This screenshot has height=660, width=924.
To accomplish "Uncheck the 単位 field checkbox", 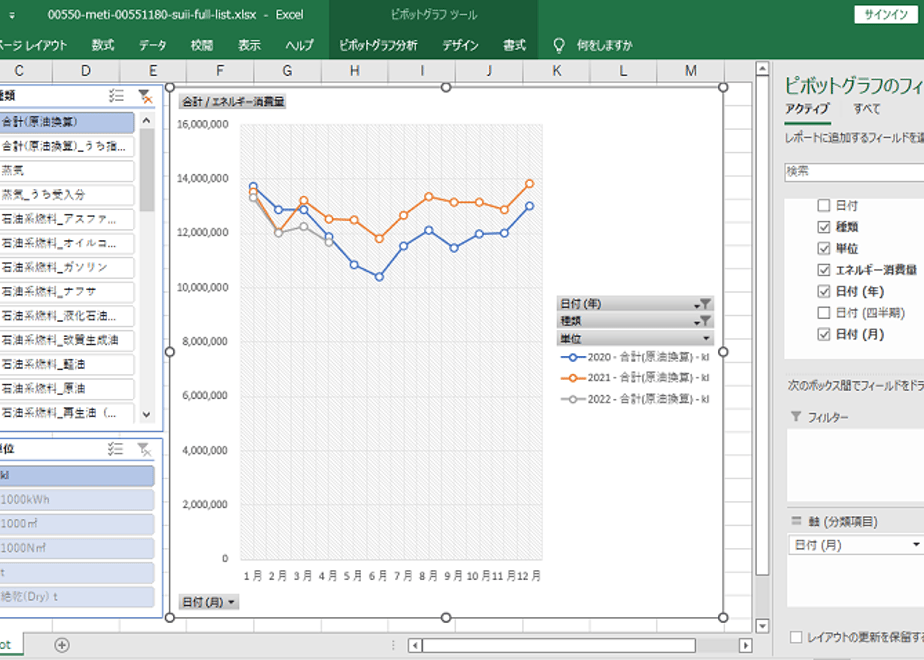I will [824, 248].
